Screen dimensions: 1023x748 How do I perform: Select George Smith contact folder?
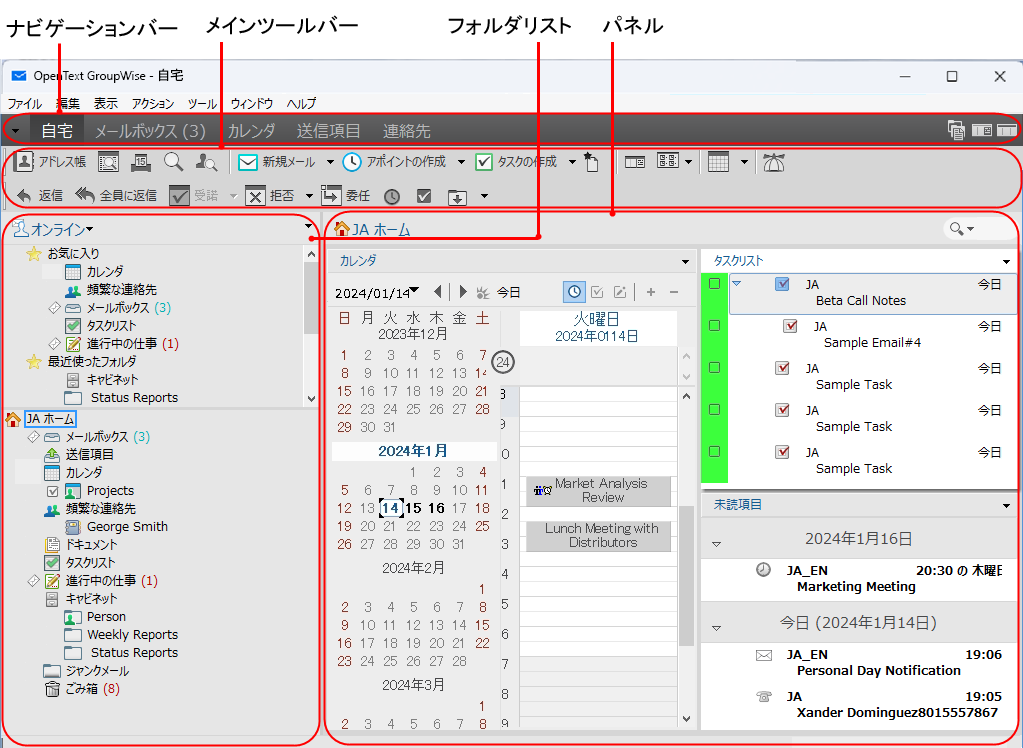tap(127, 527)
